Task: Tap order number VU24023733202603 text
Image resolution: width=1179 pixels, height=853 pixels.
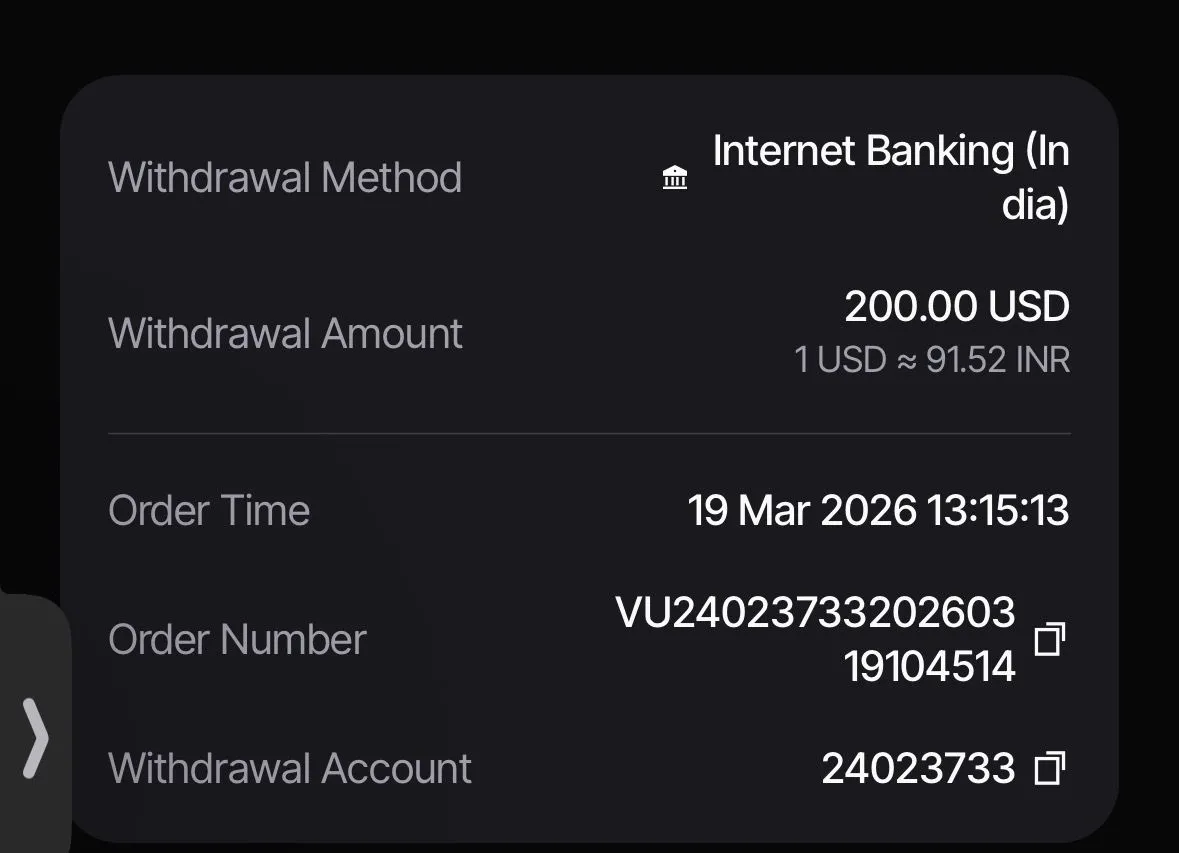Action: pyautogui.click(x=815, y=612)
